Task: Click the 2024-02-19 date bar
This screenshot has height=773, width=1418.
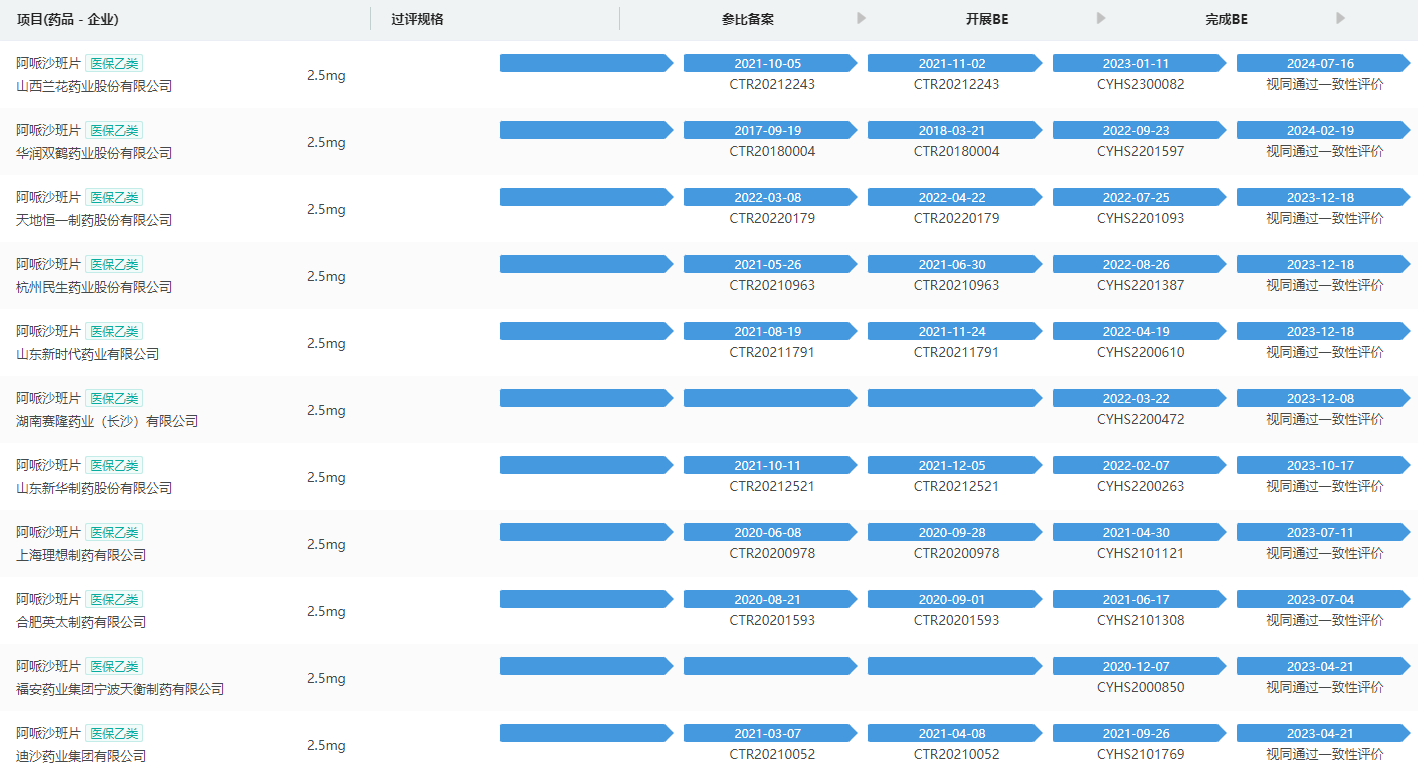Action: pyautogui.click(x=1324, y=130)
